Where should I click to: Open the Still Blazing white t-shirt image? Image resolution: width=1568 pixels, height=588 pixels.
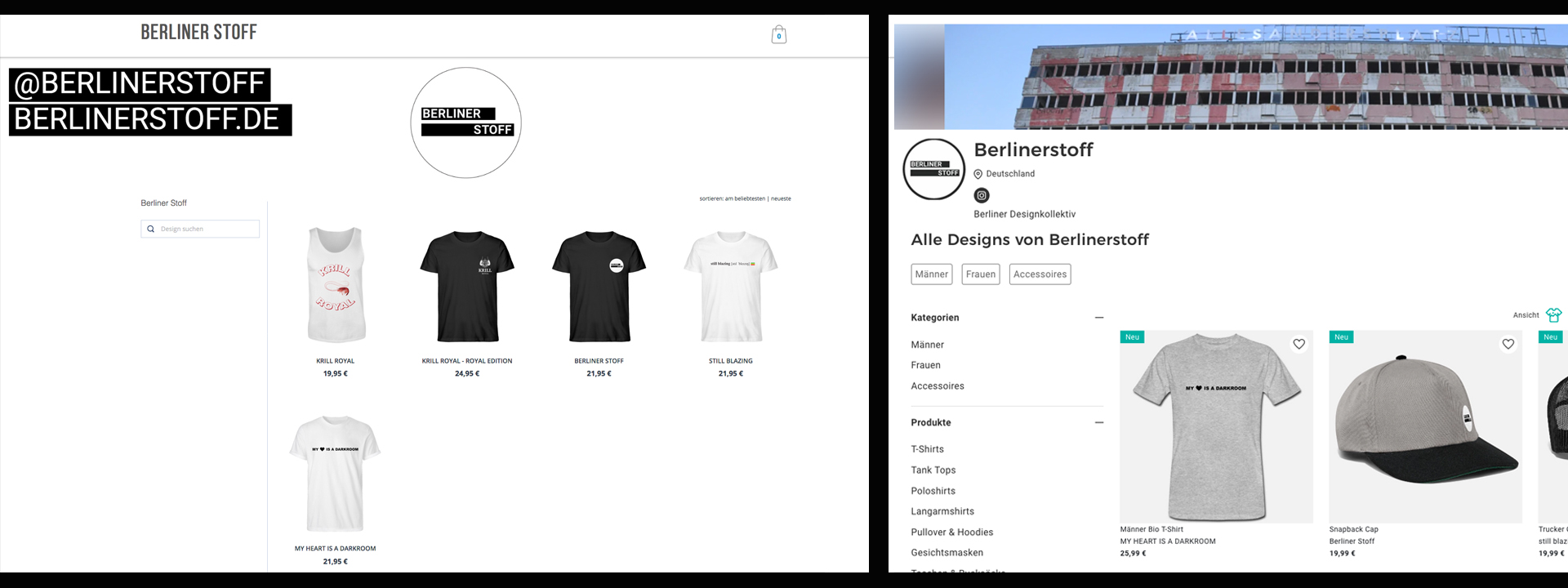731,286
